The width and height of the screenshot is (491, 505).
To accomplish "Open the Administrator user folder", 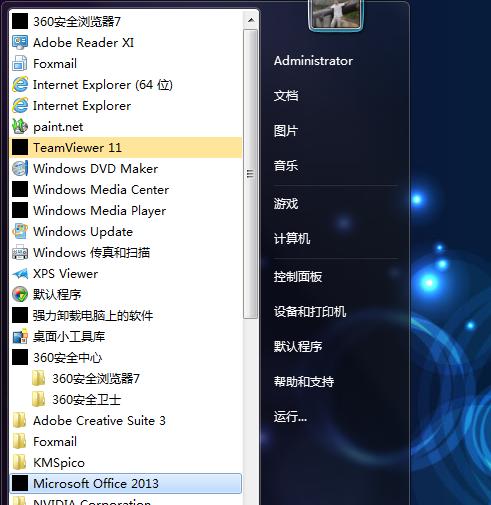I will click(x=313, y=61).
